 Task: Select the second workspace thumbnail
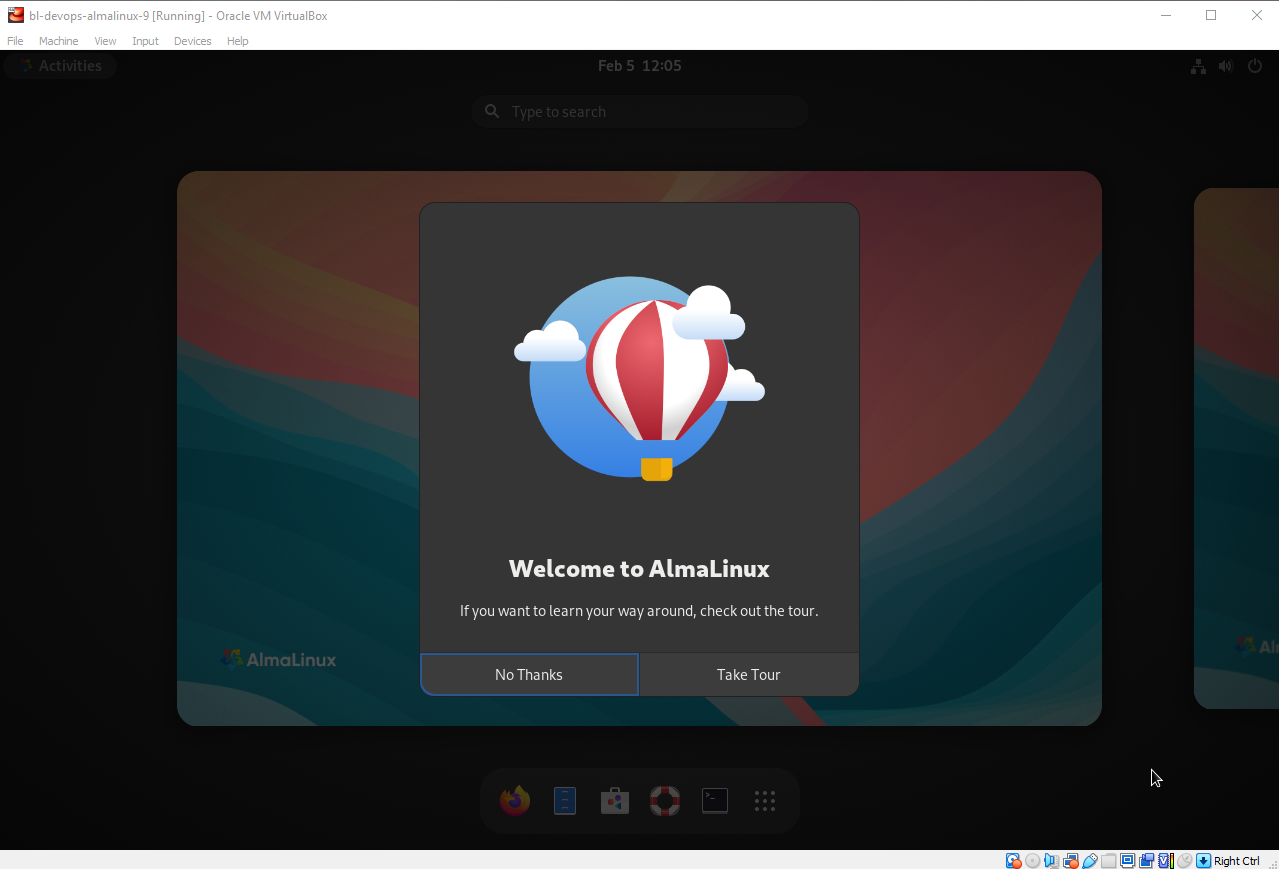[x=1236, y=448]
